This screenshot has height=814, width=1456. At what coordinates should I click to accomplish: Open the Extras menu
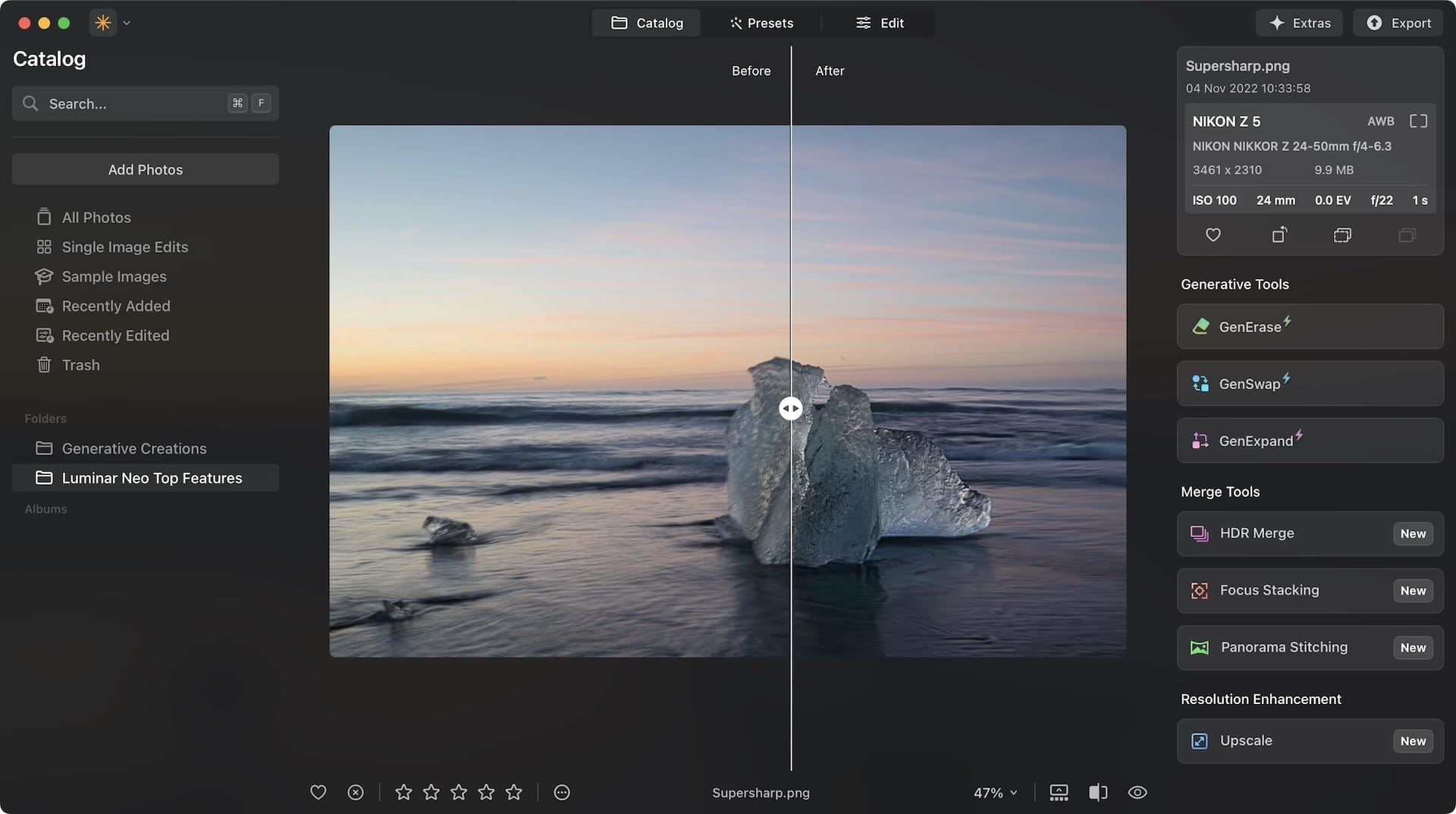1299,23
